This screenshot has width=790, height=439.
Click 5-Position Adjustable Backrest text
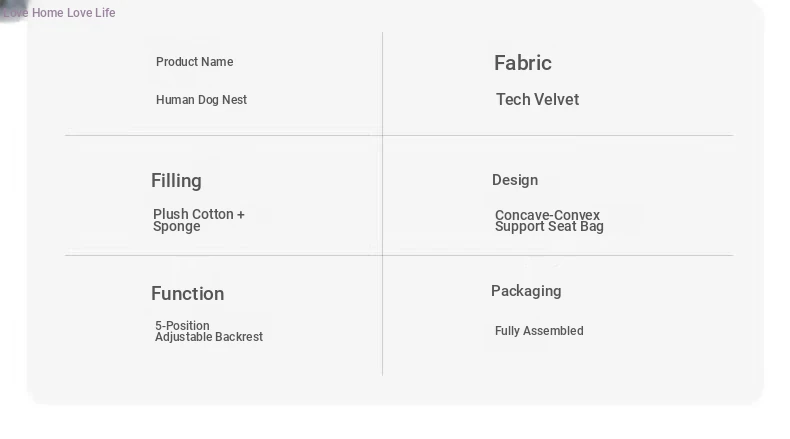point(208,332)
